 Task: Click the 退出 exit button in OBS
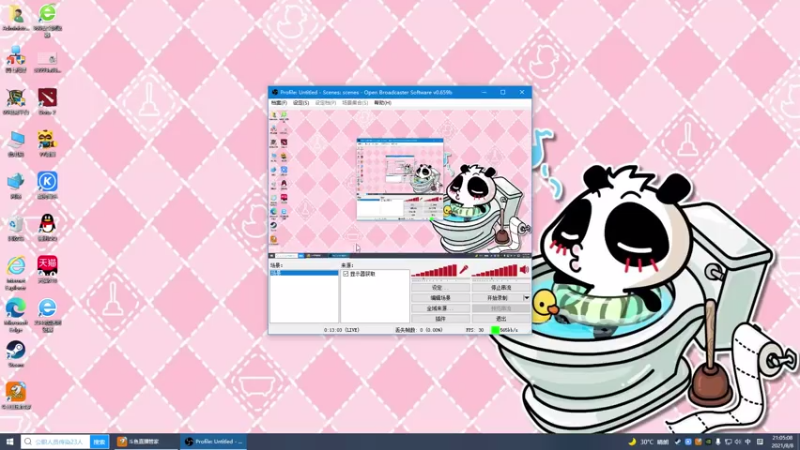pos(501,319)
